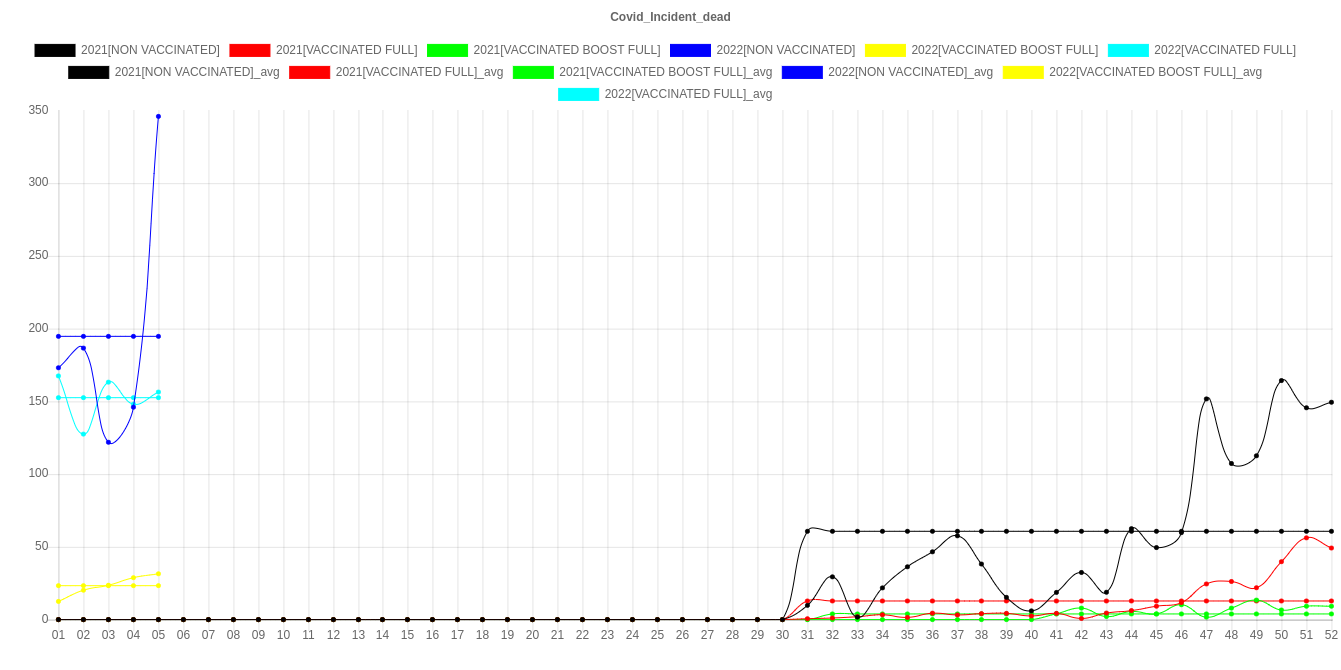This screenshot has width=1341, height=670.
Task: Toggle 2021[VACCINATED BOOST FULL]_avg legend label
Action: pos(665,72)
